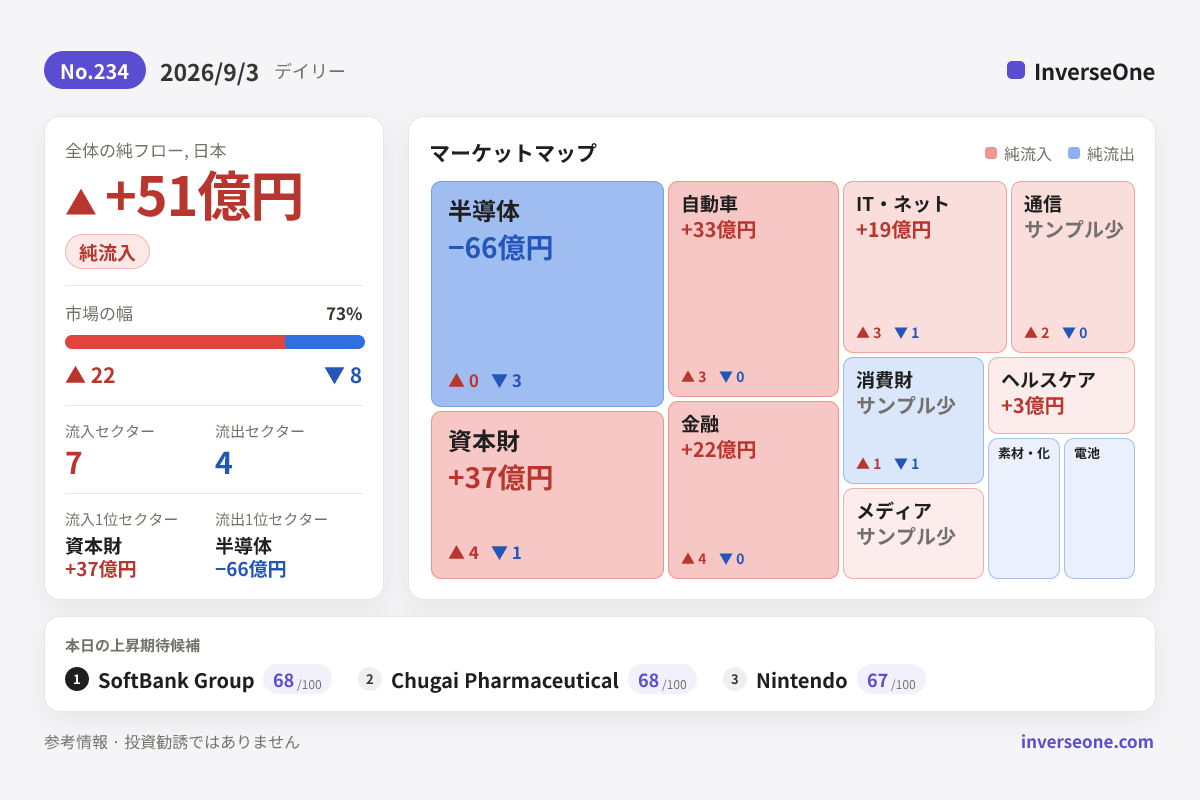Viewport: 1200px width, 800px height.
Task: Click the blue down-triangle in 半導体 tile
Action: (499, 381)
